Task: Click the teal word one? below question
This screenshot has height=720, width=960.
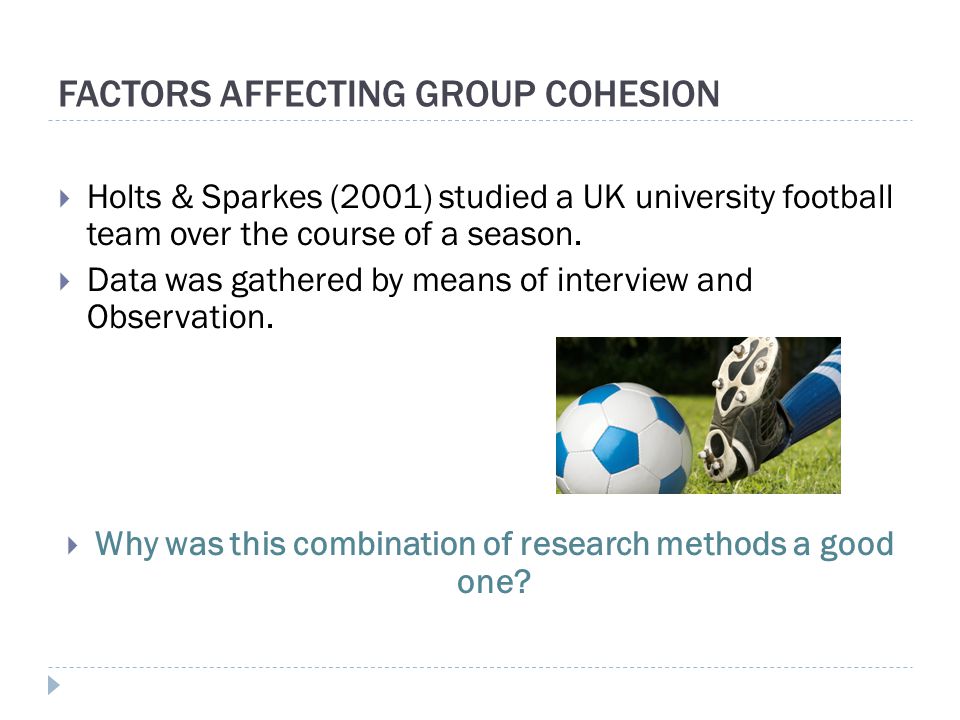Action: (x=493, y=582)
